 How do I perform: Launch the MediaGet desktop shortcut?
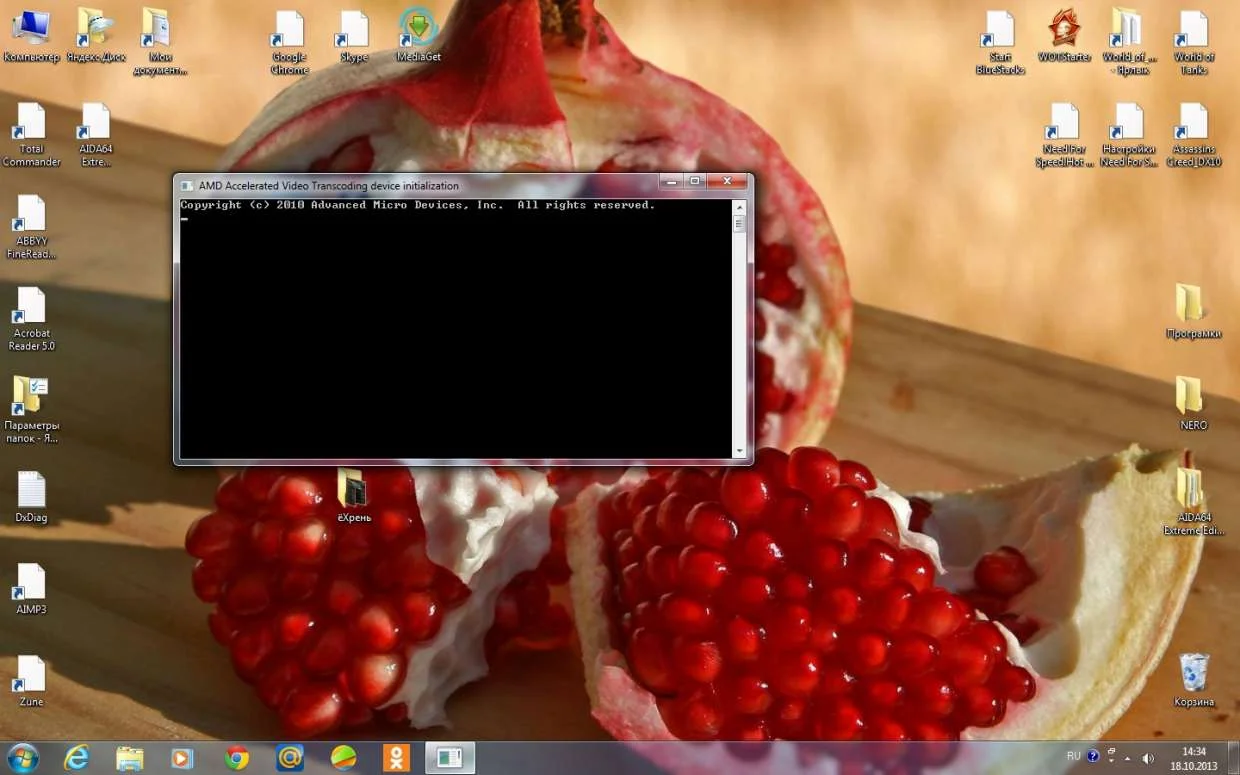click(x=418, y=36)
